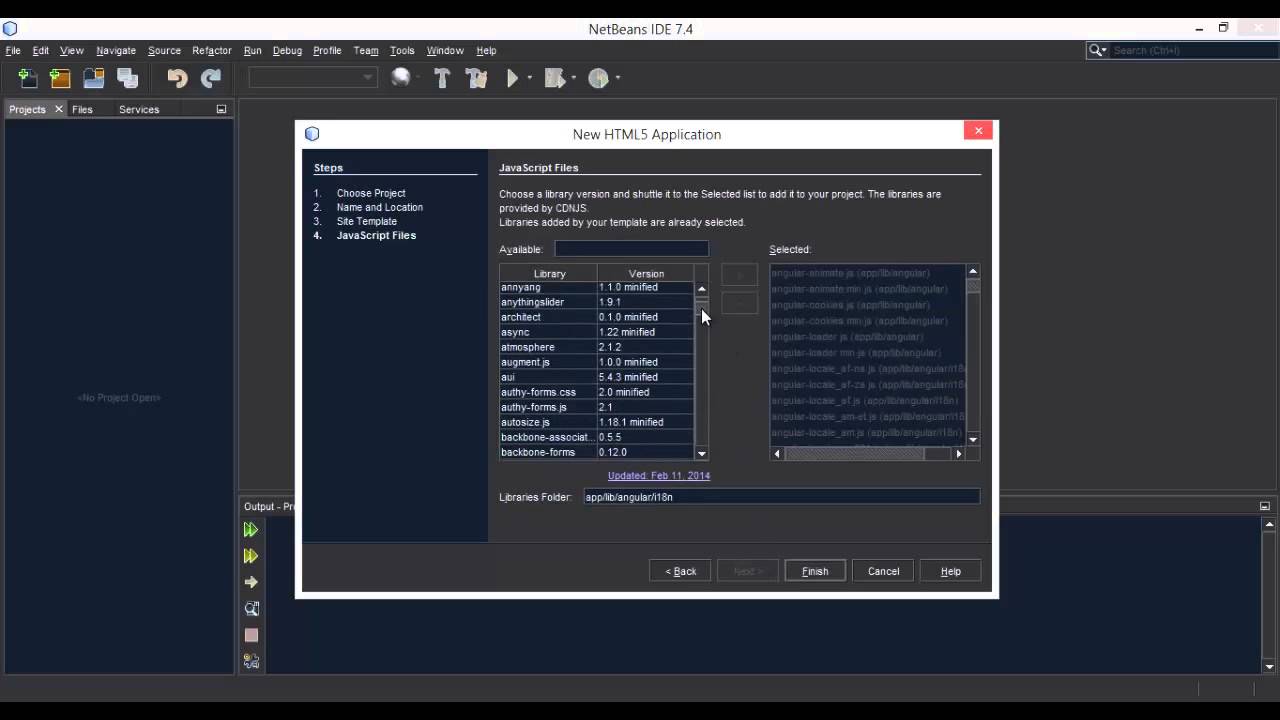
Task: Open the Profile Project dropdown arrow
Action: 618,78
